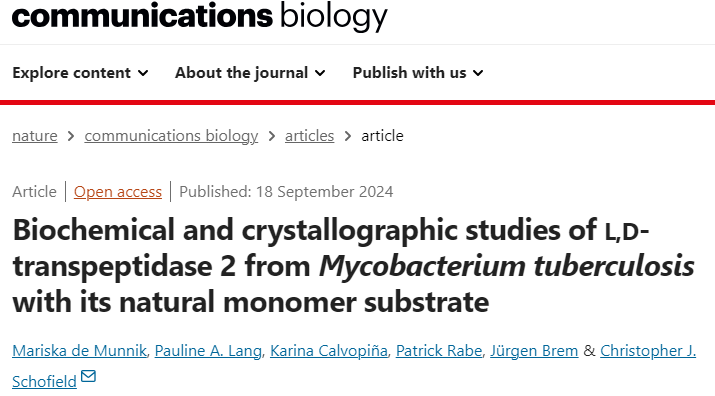Go to the nature breadcrumb link
The width and height of the screenshot is (715, 396).
pyautogui.click(x=35, y=136)
